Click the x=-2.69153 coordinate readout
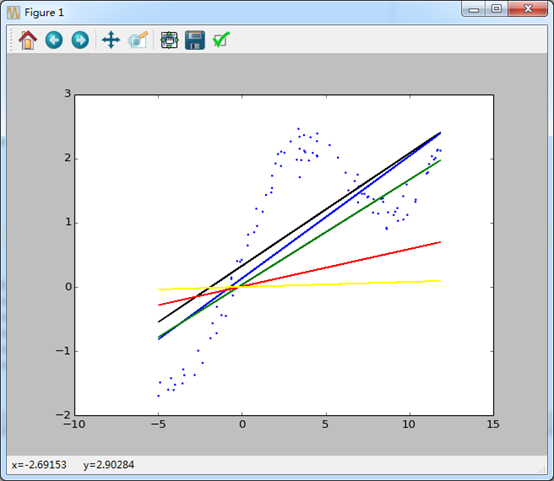This screenshot has height=481, width=554. click(39, 465)
